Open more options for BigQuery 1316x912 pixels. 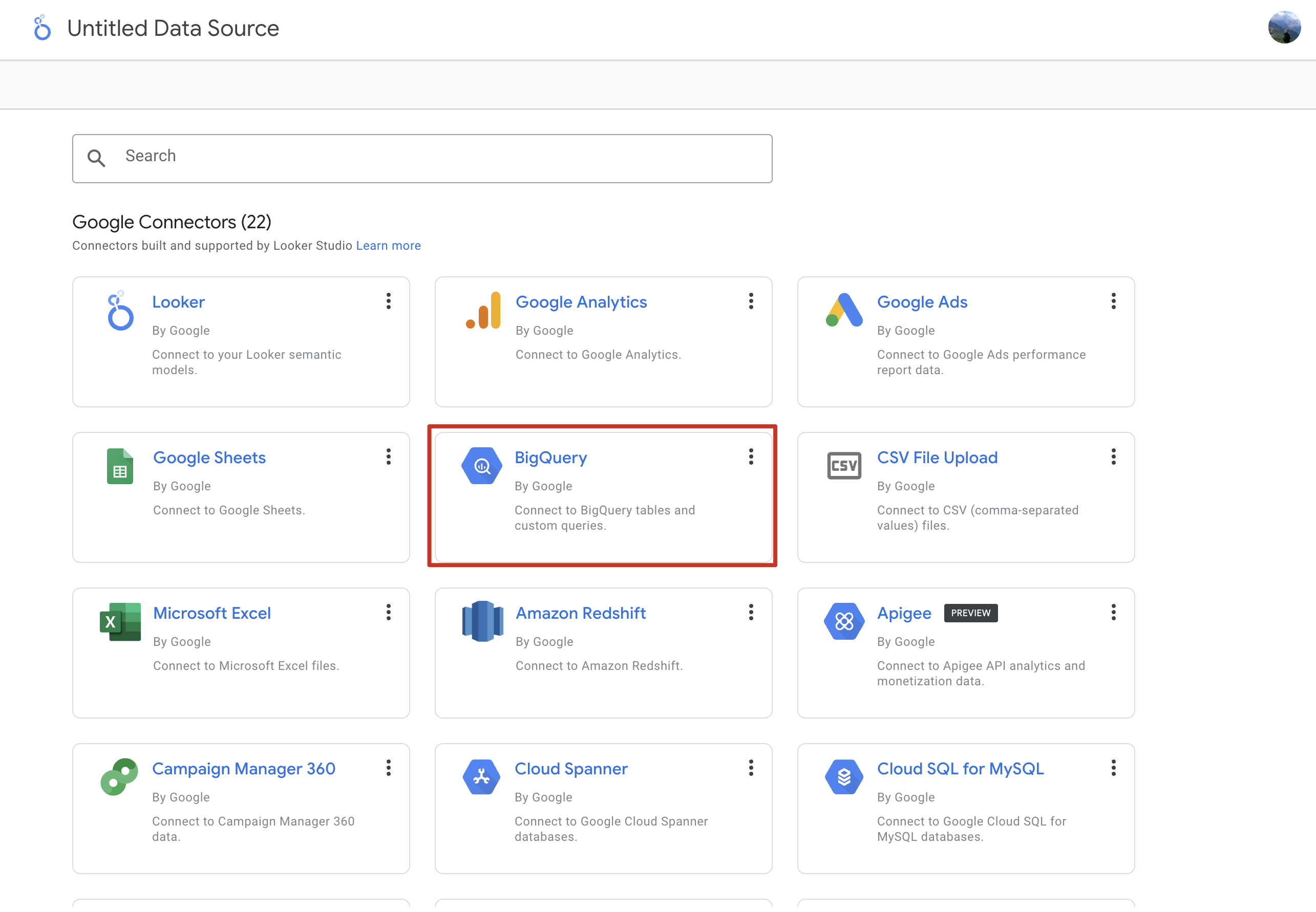point(751,457)
